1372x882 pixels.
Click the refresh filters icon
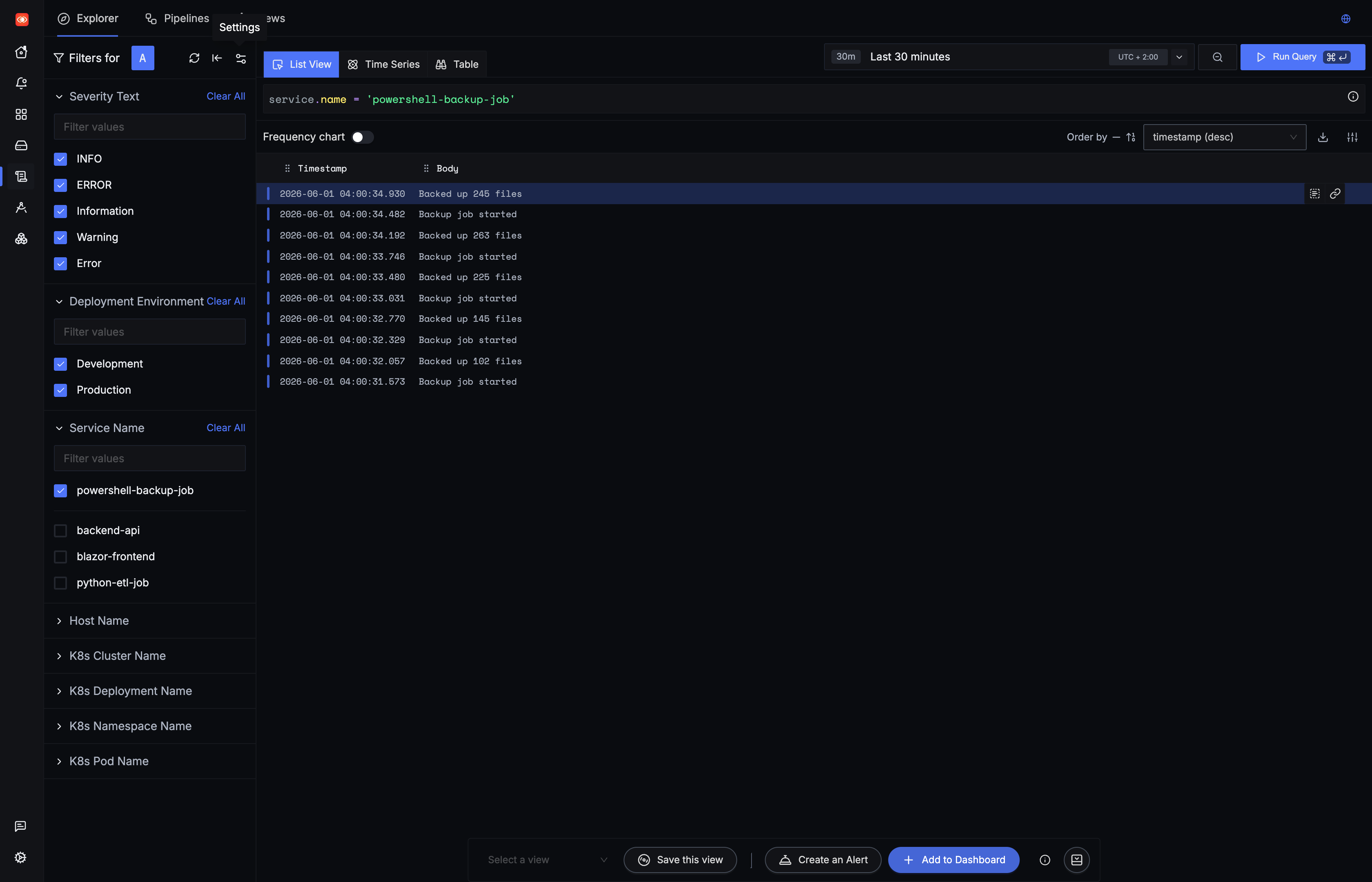pos(194,58)
